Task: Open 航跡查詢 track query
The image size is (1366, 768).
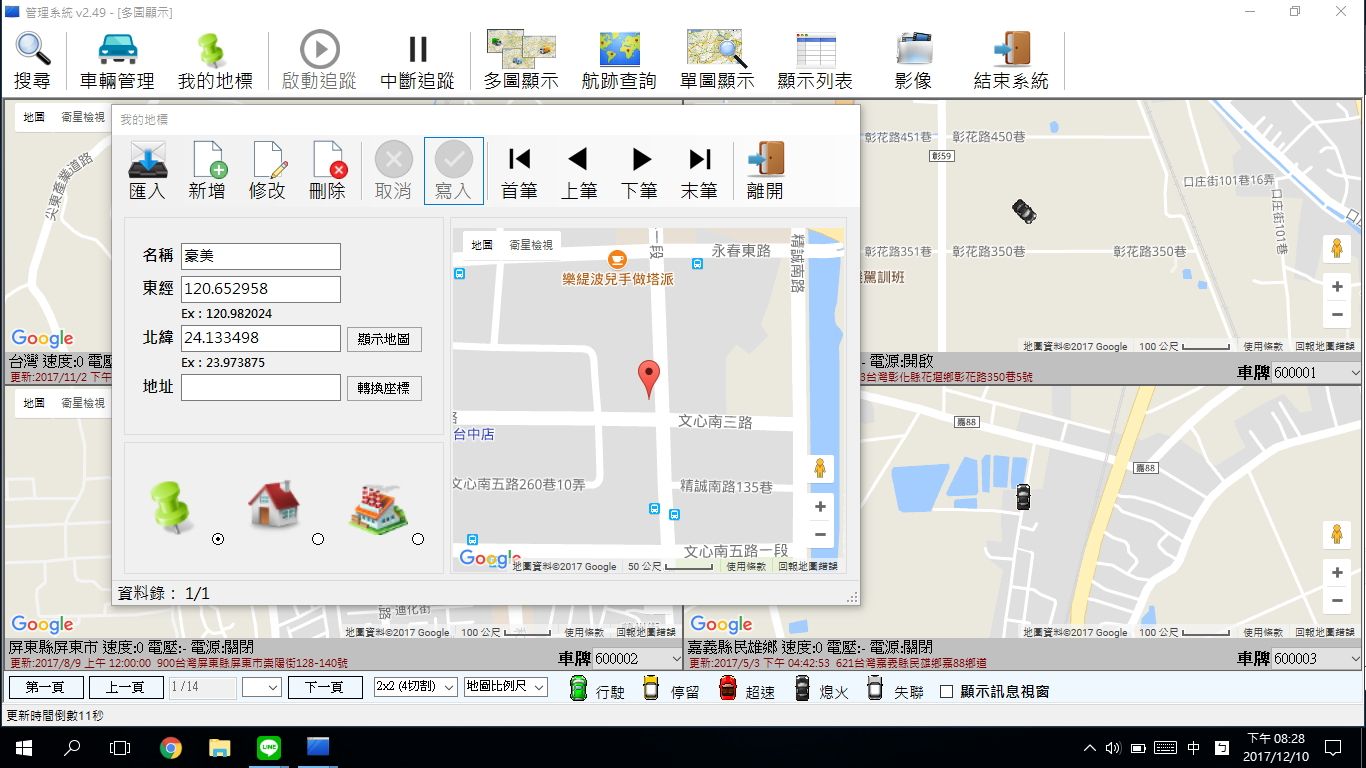Action: click(619, 50)
